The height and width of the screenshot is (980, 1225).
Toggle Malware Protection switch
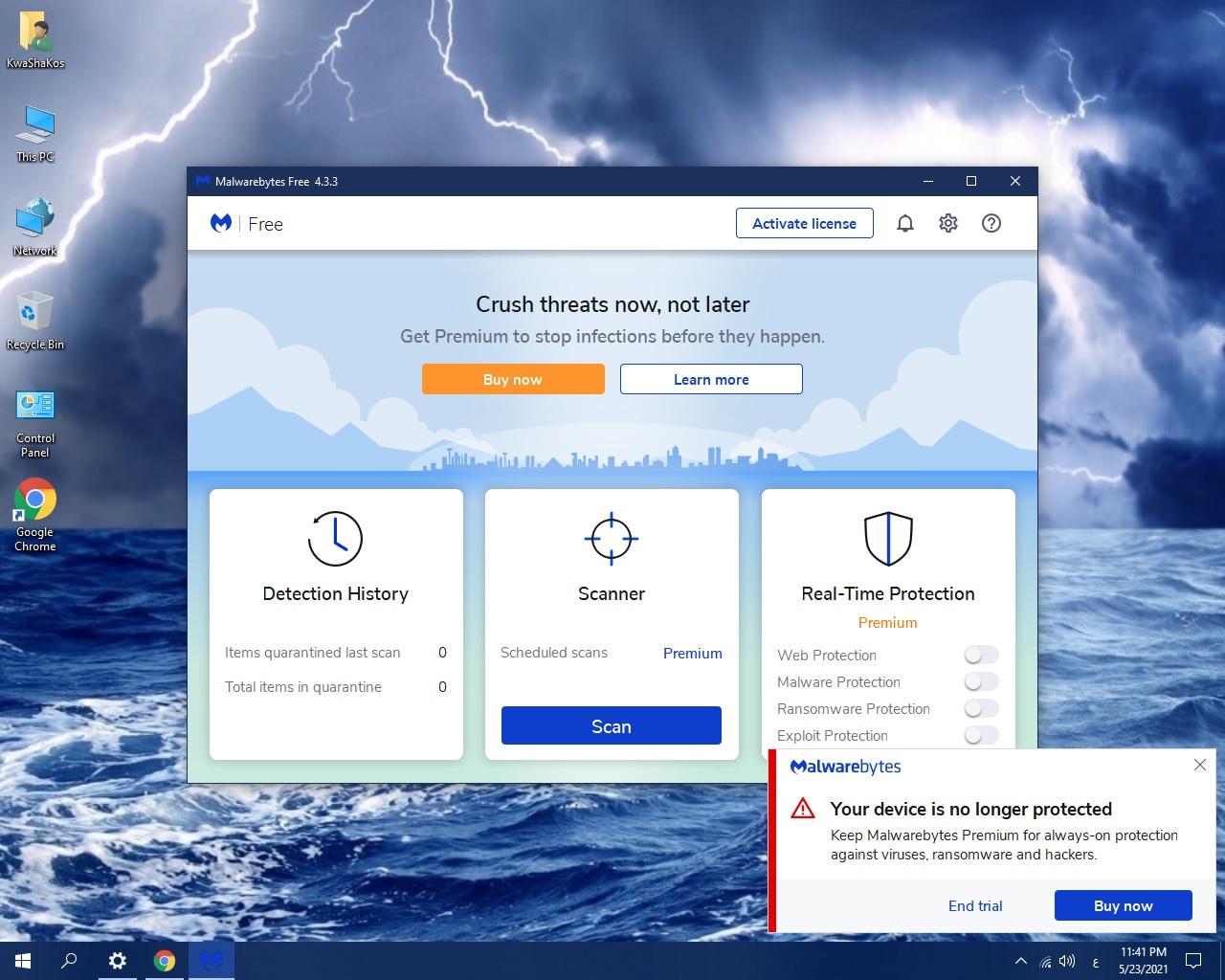pyautogui.click(x=981, y=681)
